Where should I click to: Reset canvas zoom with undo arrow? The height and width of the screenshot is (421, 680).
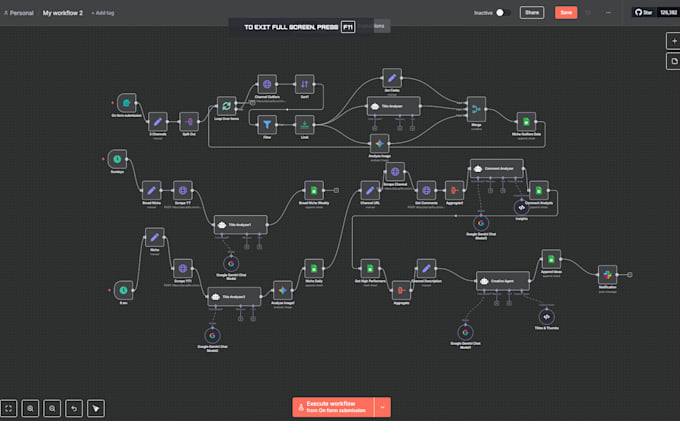pos(74,408)
